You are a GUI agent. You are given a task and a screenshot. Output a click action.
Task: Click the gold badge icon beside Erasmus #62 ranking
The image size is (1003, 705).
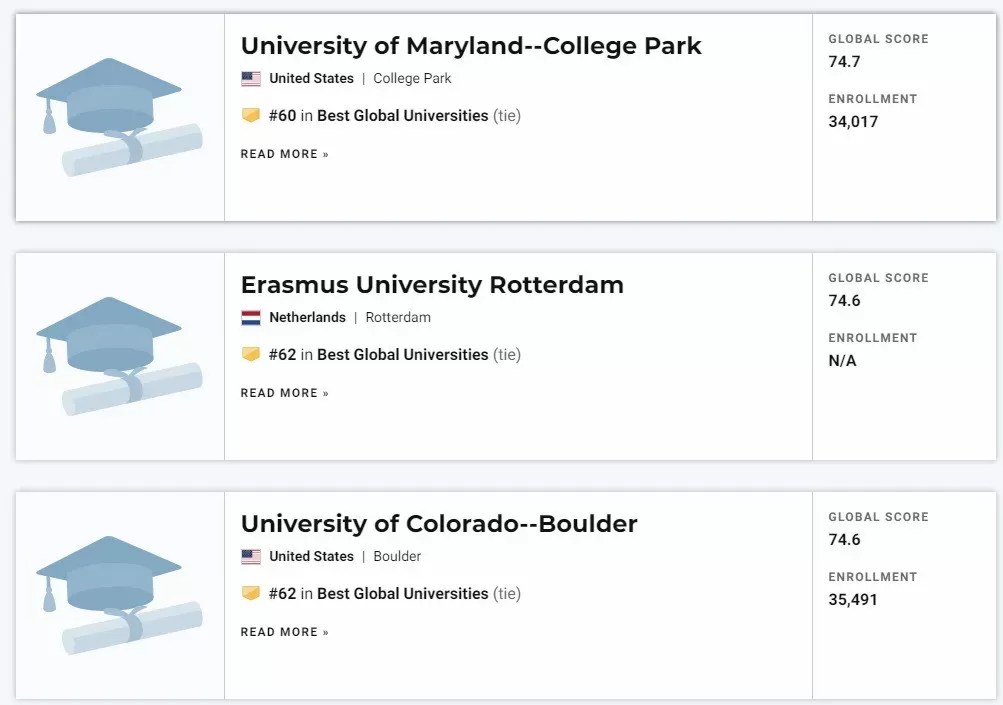tap(251, 354)
